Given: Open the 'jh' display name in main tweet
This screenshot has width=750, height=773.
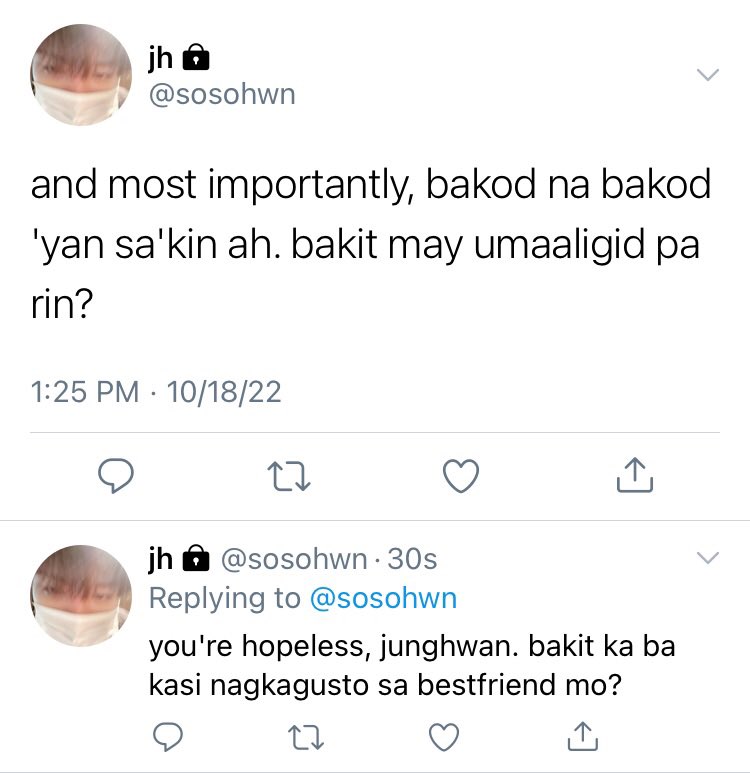Looking at the screenshot, I should click(161, 58).
